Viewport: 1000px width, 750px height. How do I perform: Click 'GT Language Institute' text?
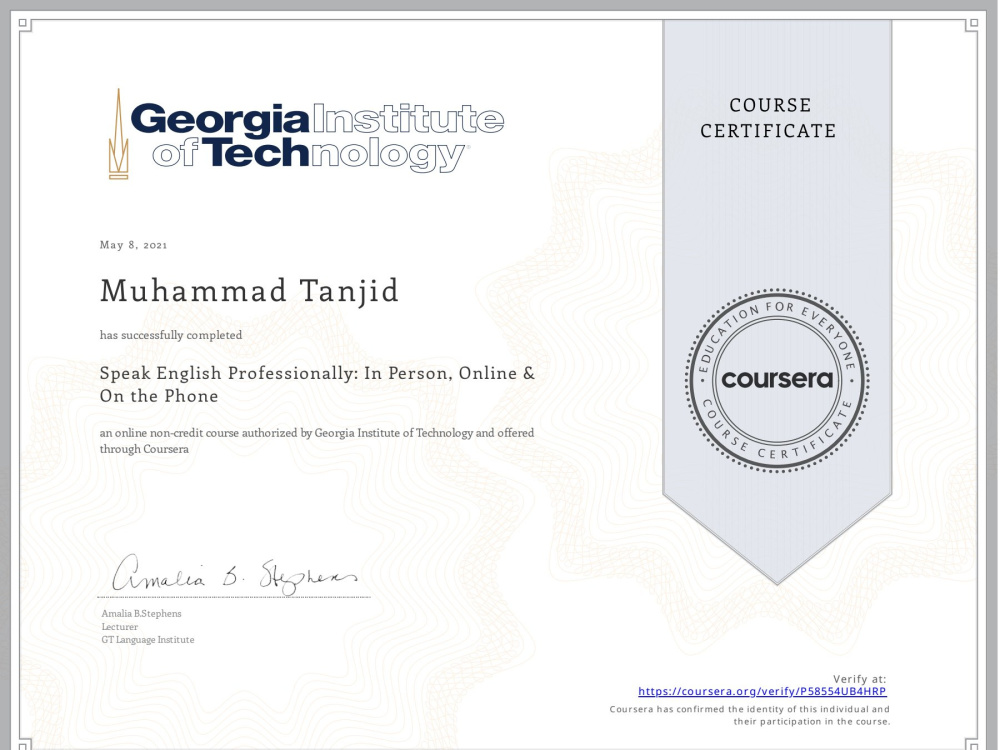pyautogui.click(x=148, y=640)
